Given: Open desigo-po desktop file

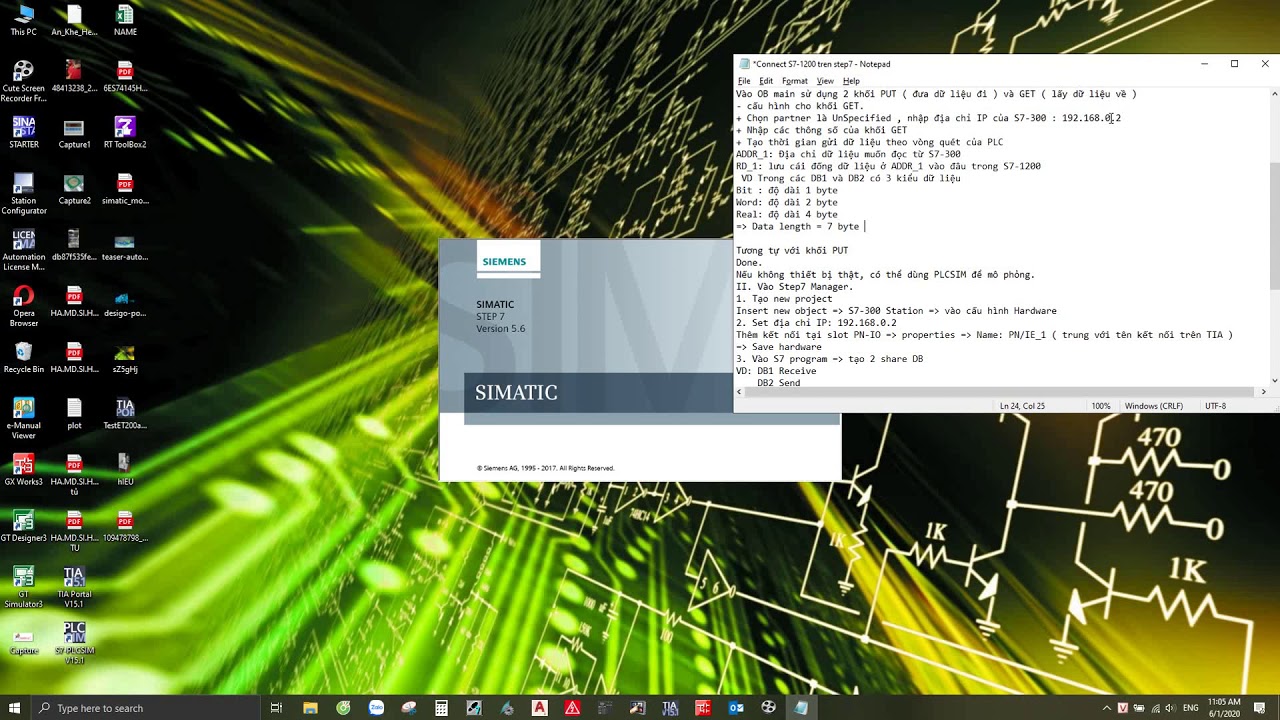Looking at the screenshot, I should [125, 301].
